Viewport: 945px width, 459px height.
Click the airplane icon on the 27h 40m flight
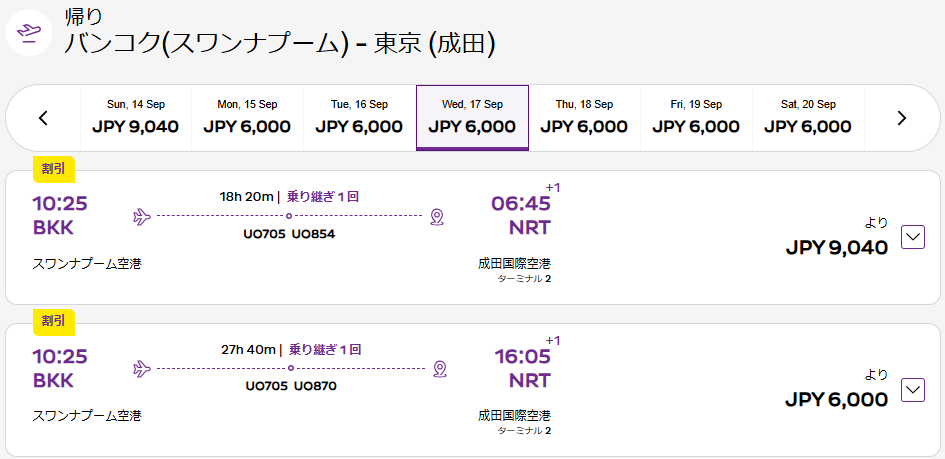click(142, 368)
